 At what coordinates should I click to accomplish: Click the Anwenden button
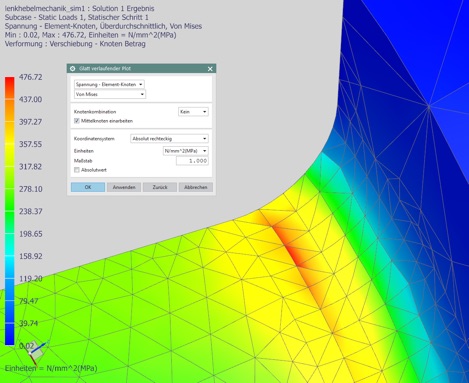pos(124,187)
